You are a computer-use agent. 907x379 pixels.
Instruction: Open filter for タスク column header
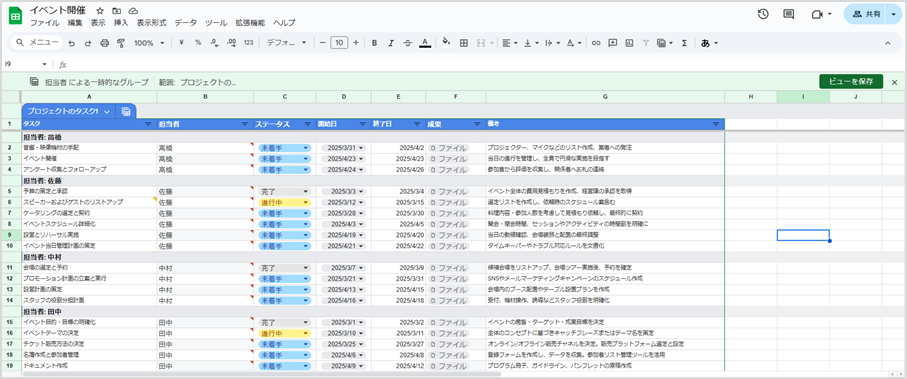coord(149,124)
